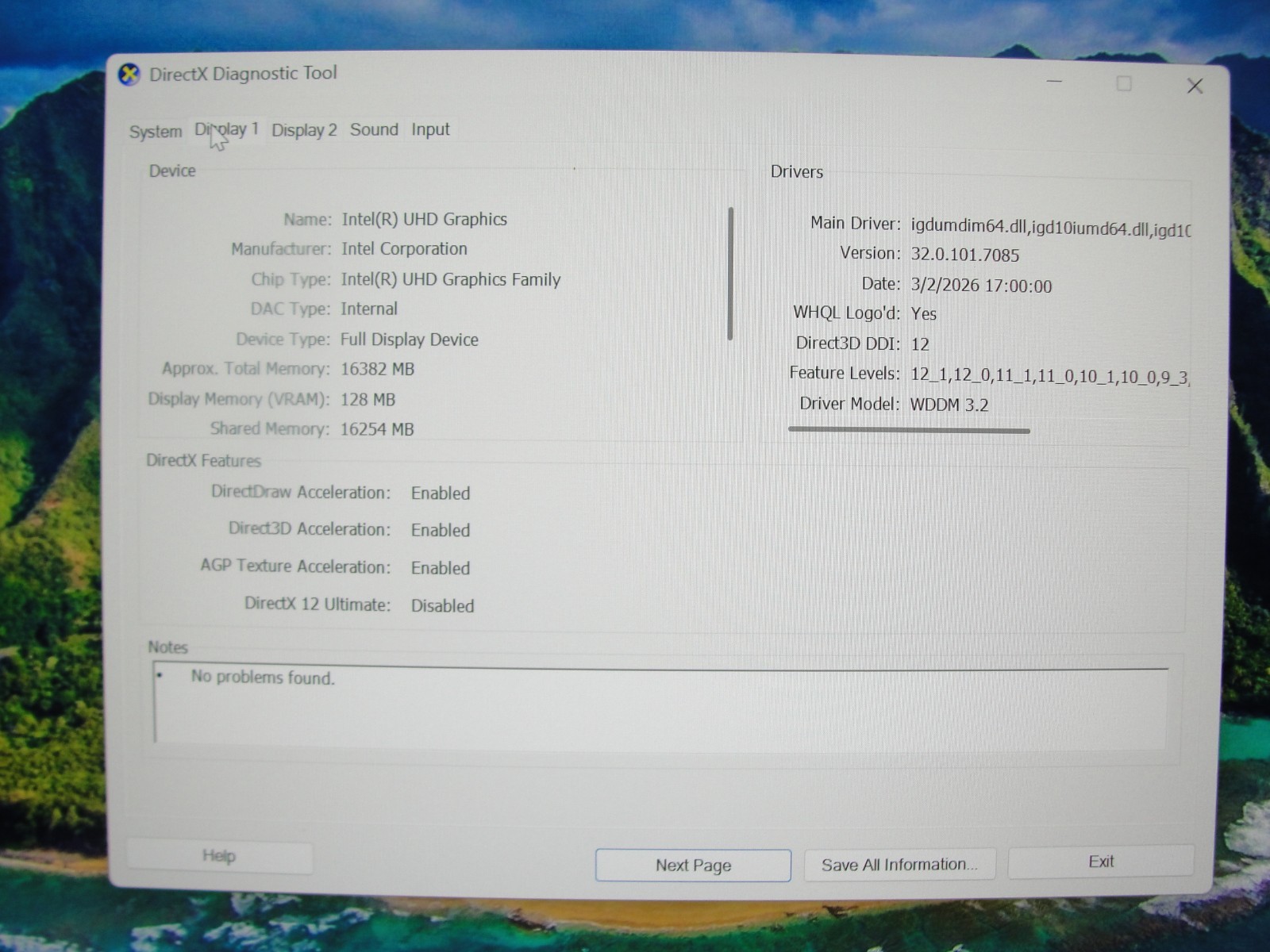This screenshot has width=1270, height=952.
Task: Click the 'Internal' DAC type value
Action: click(x=369, y=309)
